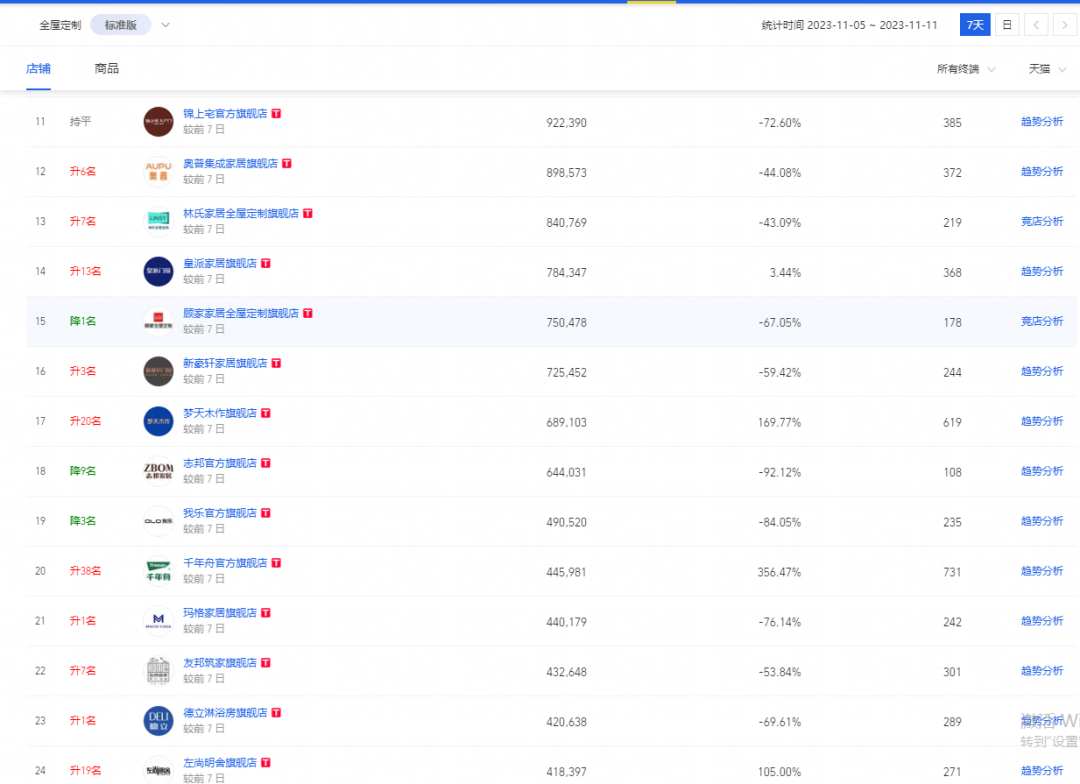Open the 所有终端 dropdown
This screenshot has width=1080, height=784.
966,69
